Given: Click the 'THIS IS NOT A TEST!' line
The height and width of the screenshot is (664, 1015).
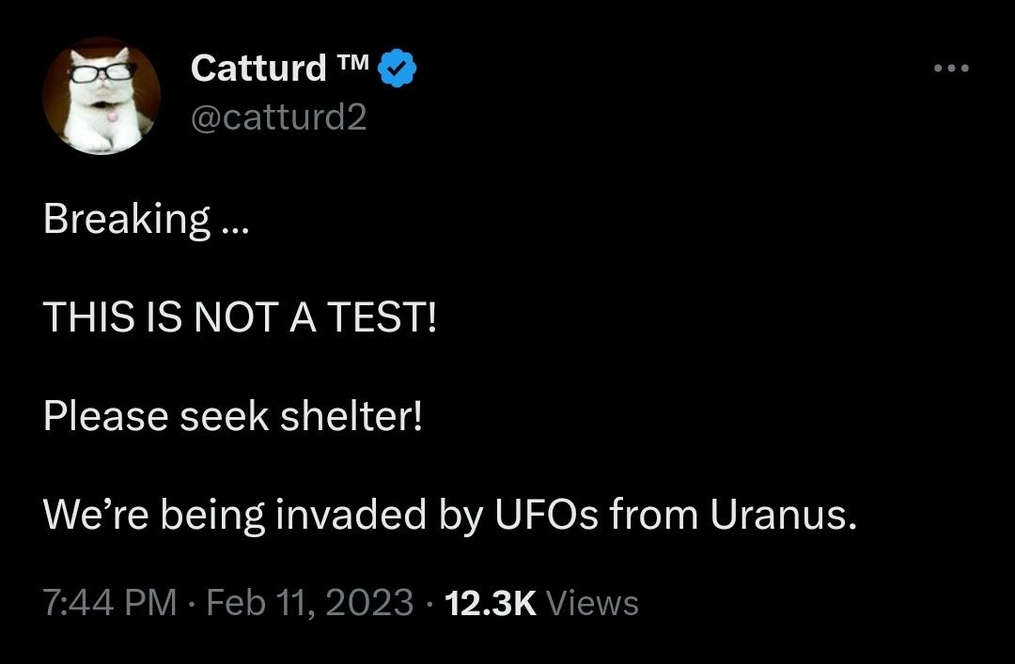Looking at the screenshot, I should [240, 318].
